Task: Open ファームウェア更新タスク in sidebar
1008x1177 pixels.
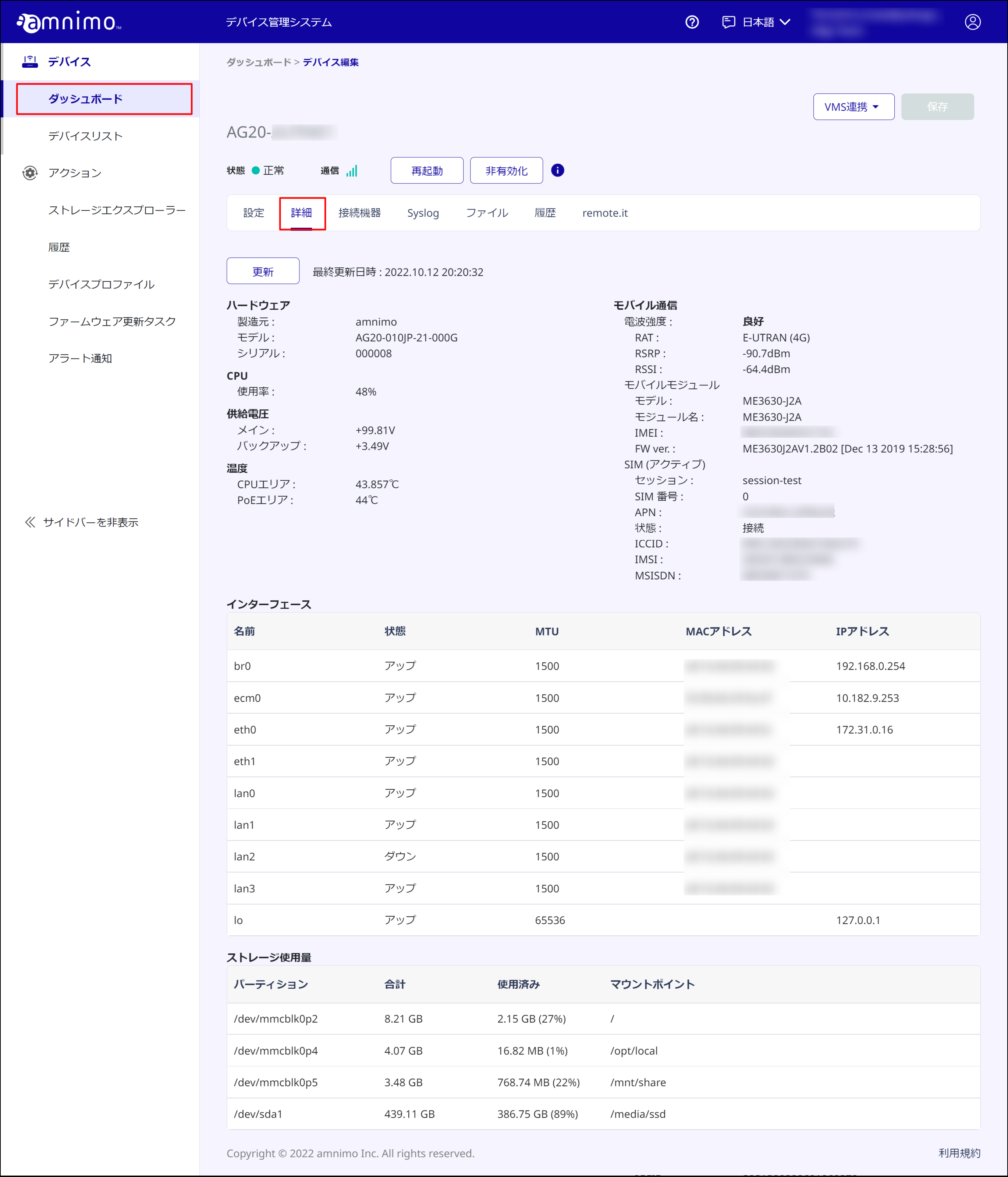Action: [112, 321]
